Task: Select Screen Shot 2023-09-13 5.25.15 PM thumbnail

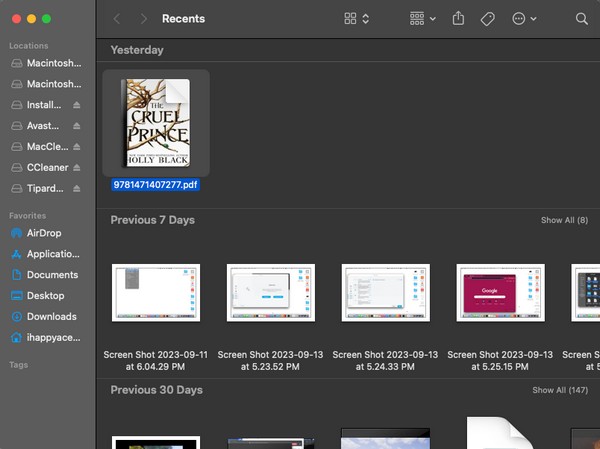Action: click(x=500, y=292)
